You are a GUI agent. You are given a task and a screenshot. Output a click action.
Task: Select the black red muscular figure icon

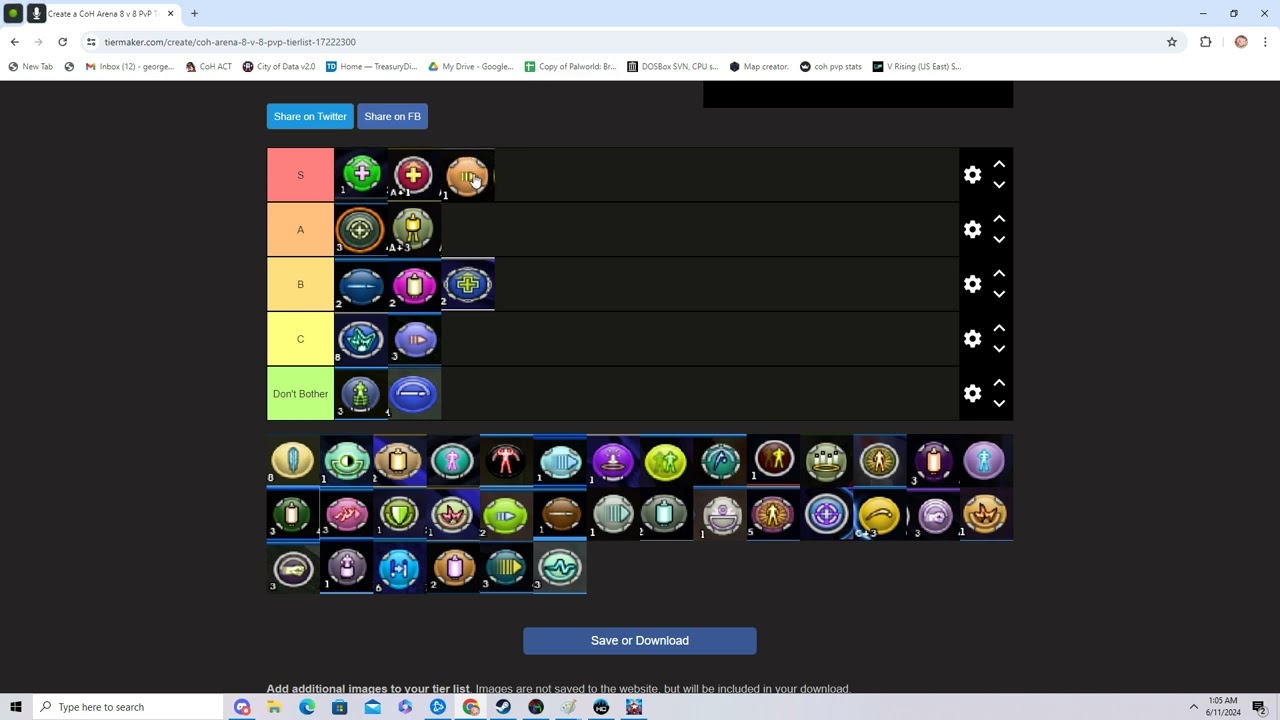pos(506,460)
